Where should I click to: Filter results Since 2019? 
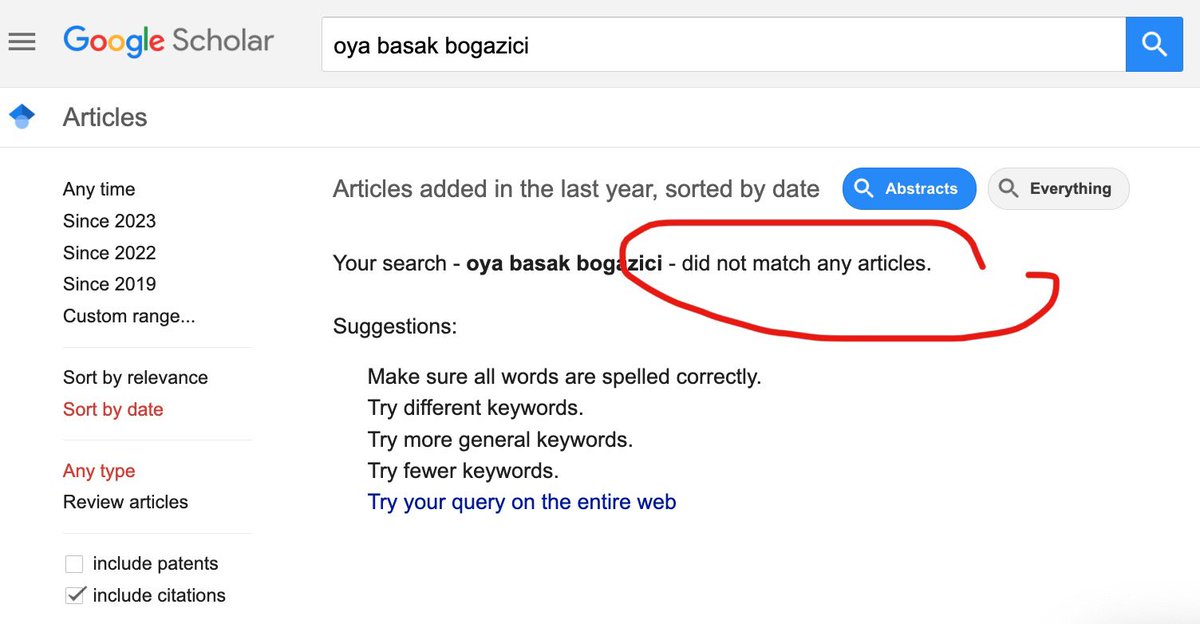[109, 284]
